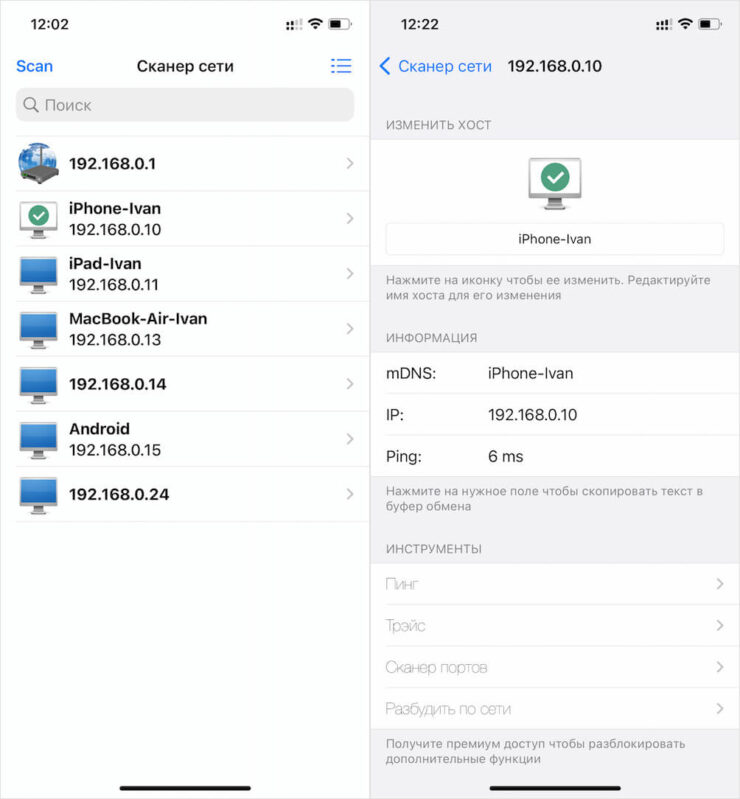Tap the list view icon in header
Viewport: 740px width, 799px height.
(x=341, y=66)
